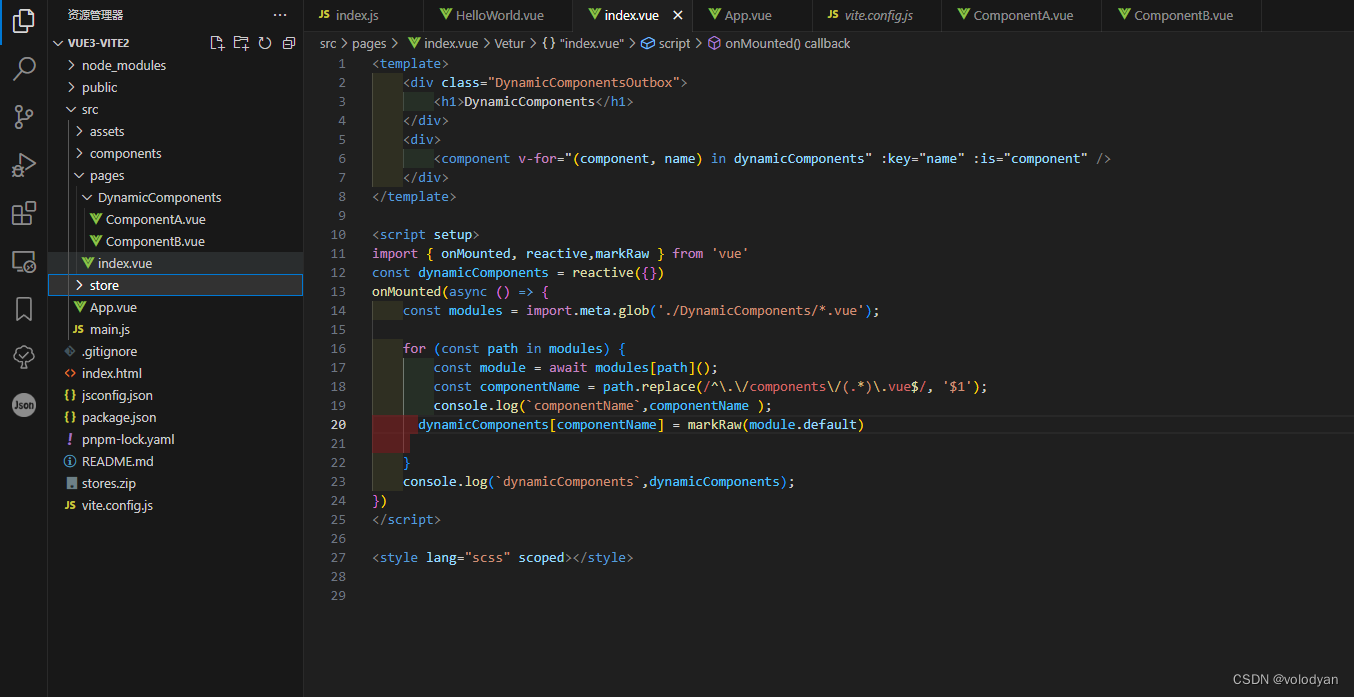Click line number 13 in the gutter
Image resolution: width=1354 pixels, height=697 pixels.
pyautogui.click(x=338, y=291)
